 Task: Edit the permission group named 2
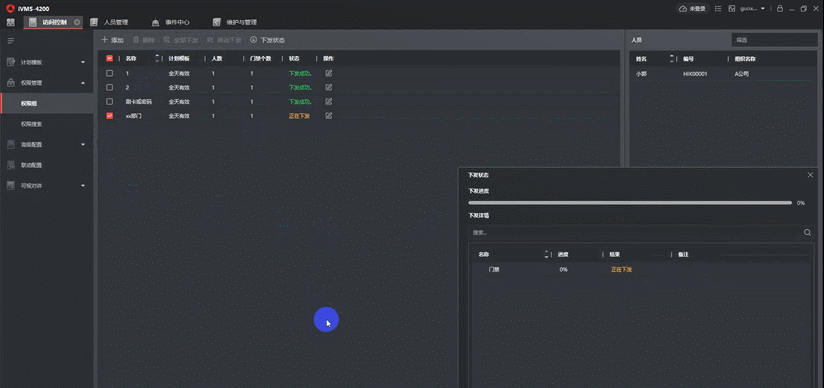328,87
